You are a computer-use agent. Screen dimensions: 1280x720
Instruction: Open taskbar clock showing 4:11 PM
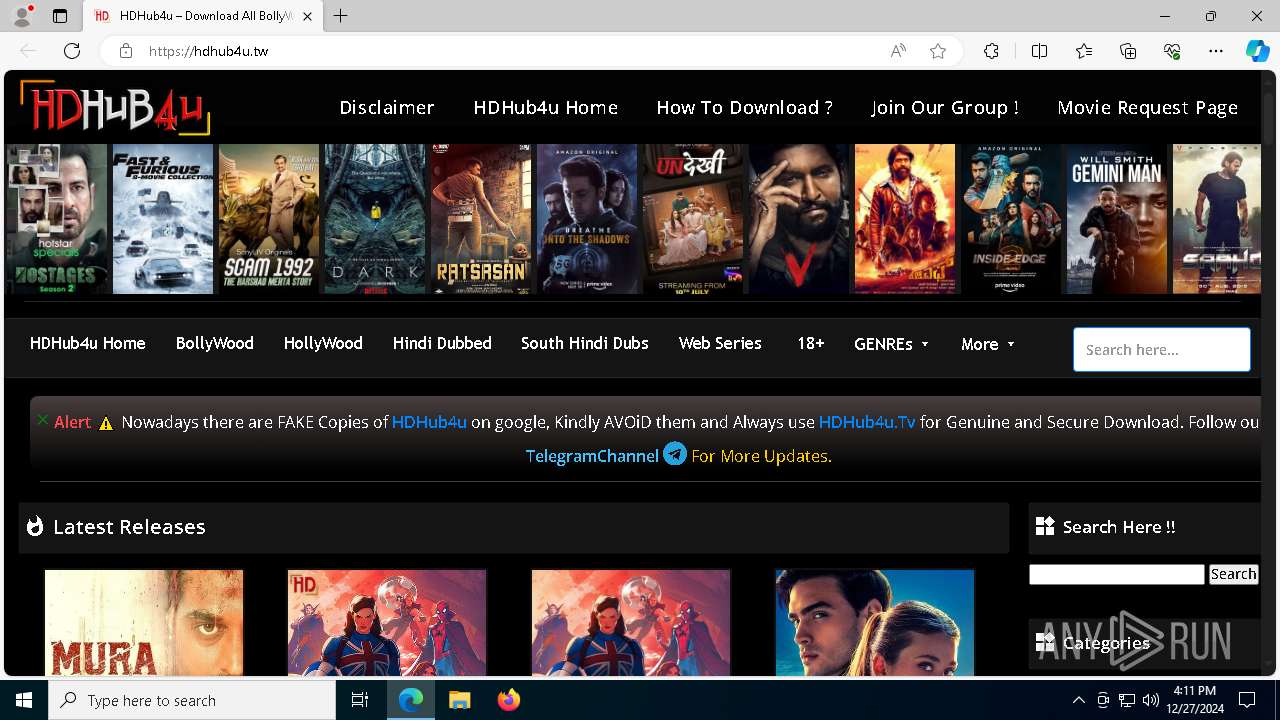(1194, 700)
